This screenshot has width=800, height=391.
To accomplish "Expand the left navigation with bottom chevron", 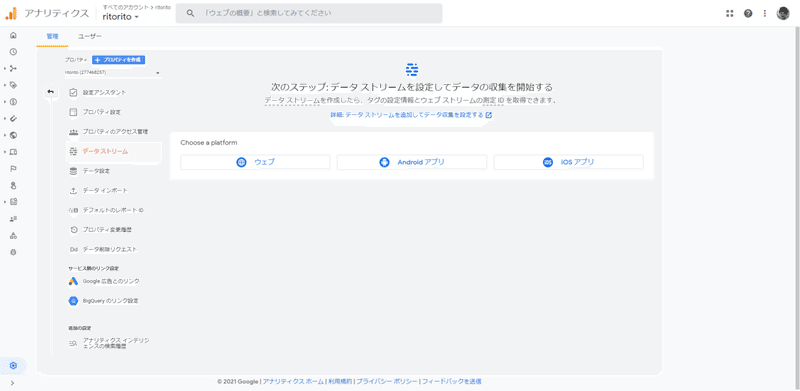I will pyautogui.click(x=13, y=383).
